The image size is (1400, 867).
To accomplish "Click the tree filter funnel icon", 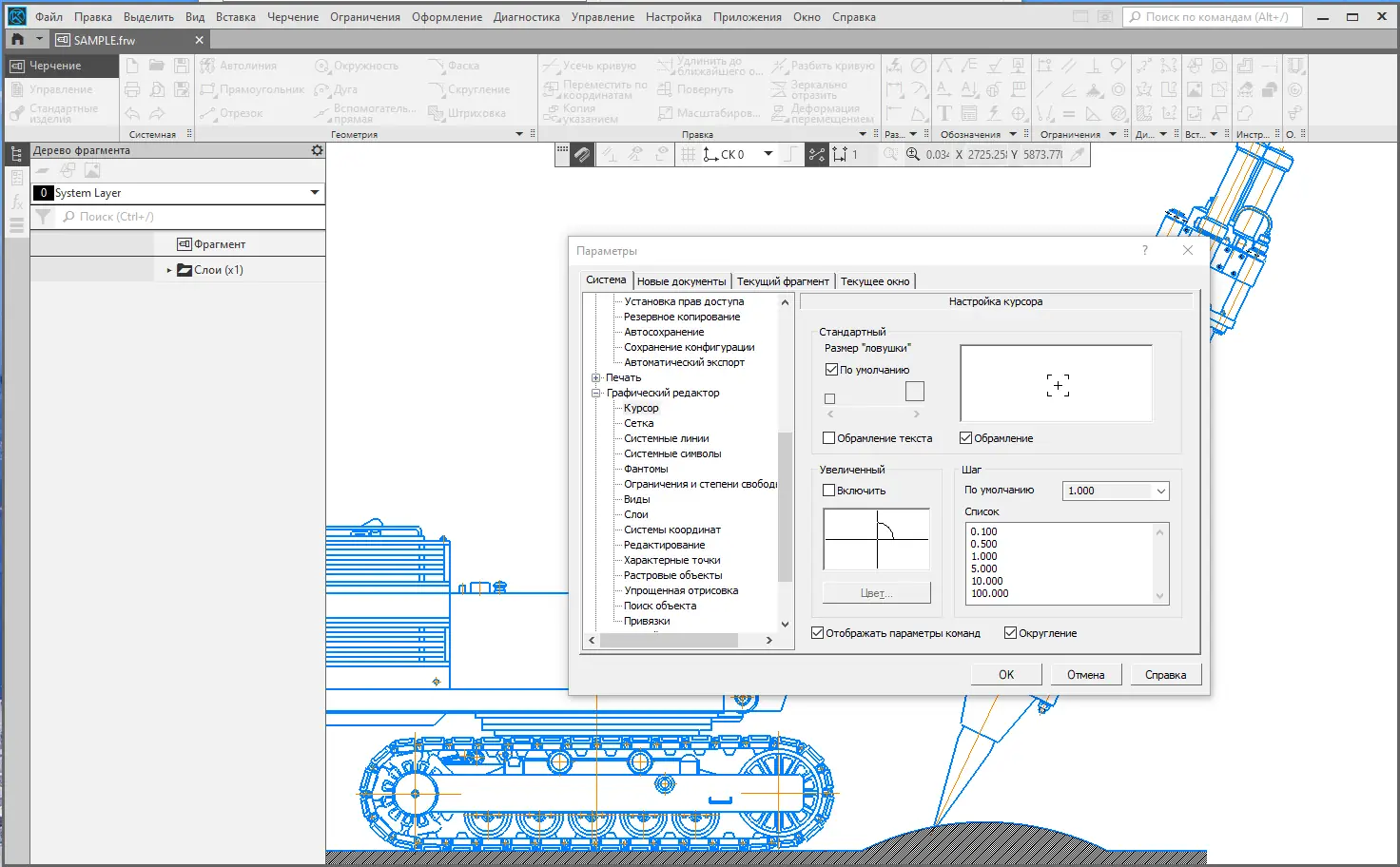I will tap(43, 217).
